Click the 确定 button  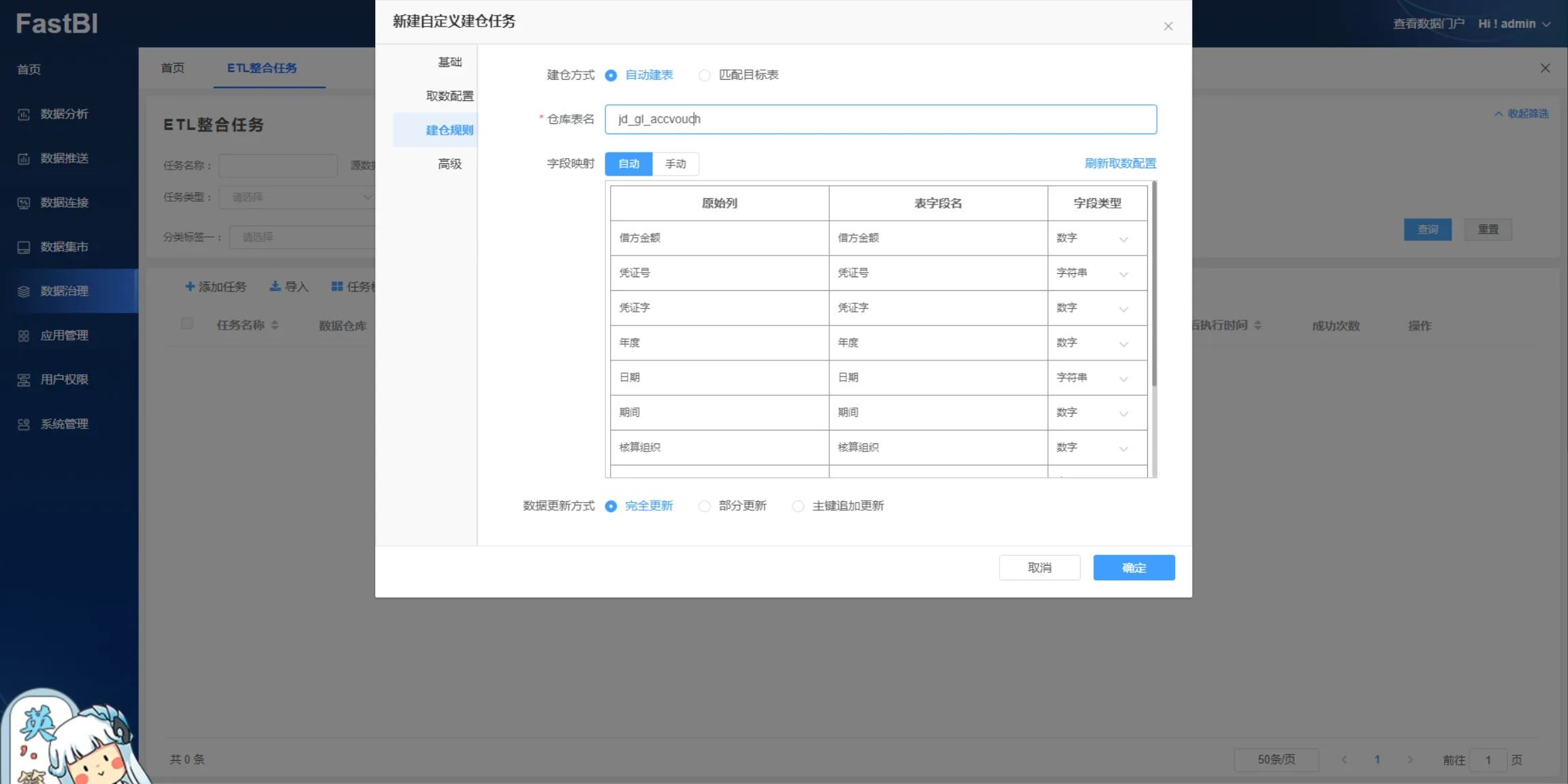pyautogui.click(x=1134, y=568)
